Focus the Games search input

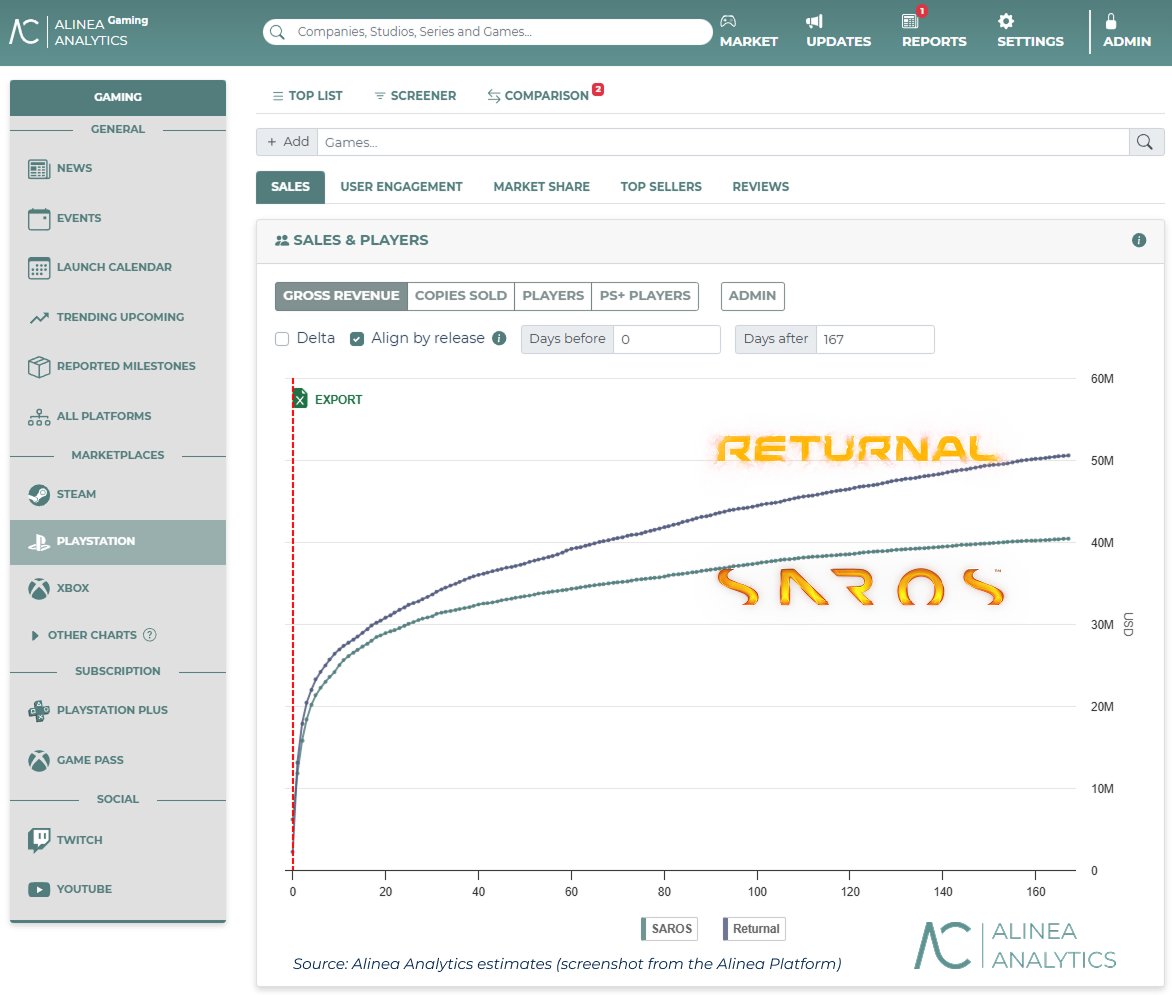[723, 142]
